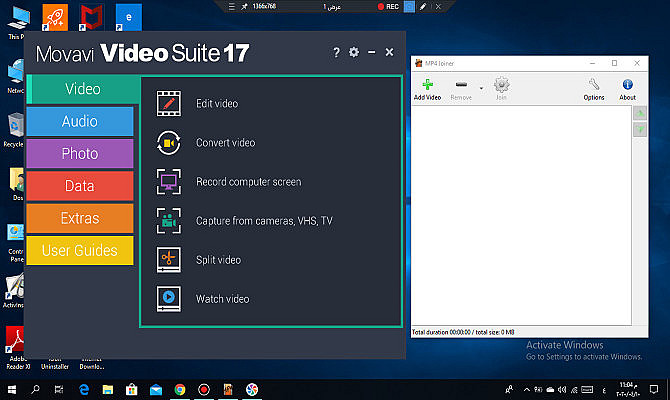
Task: Open the blue 'e' desktop shortcut
Action: click(129, 17)
